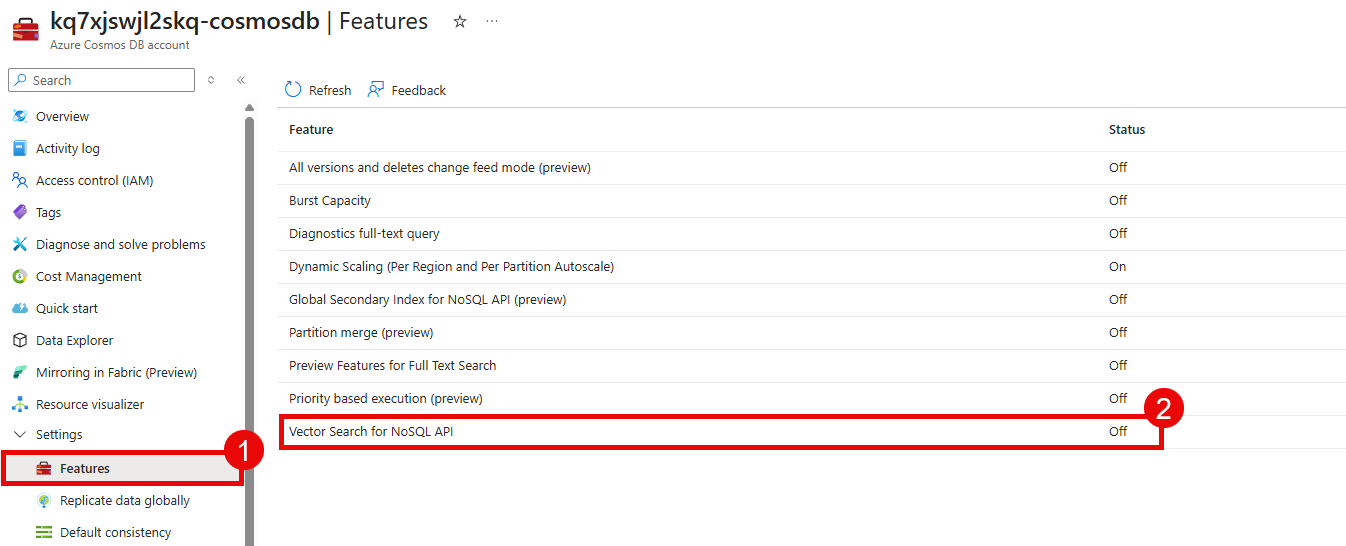Click the Tags icon in sidebar
This screenshot has height=546, width=1346.
click(x=19, y=212)
